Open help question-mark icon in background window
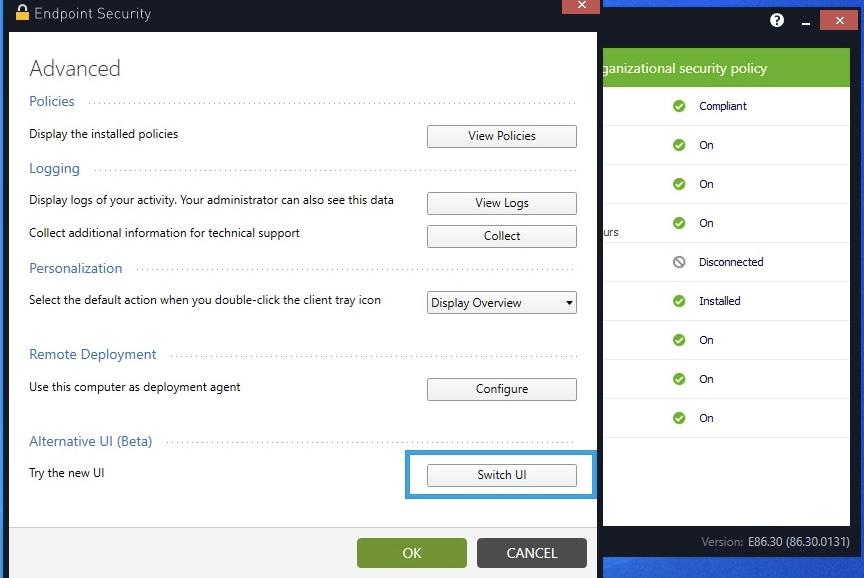 click(x=777, y=20)
